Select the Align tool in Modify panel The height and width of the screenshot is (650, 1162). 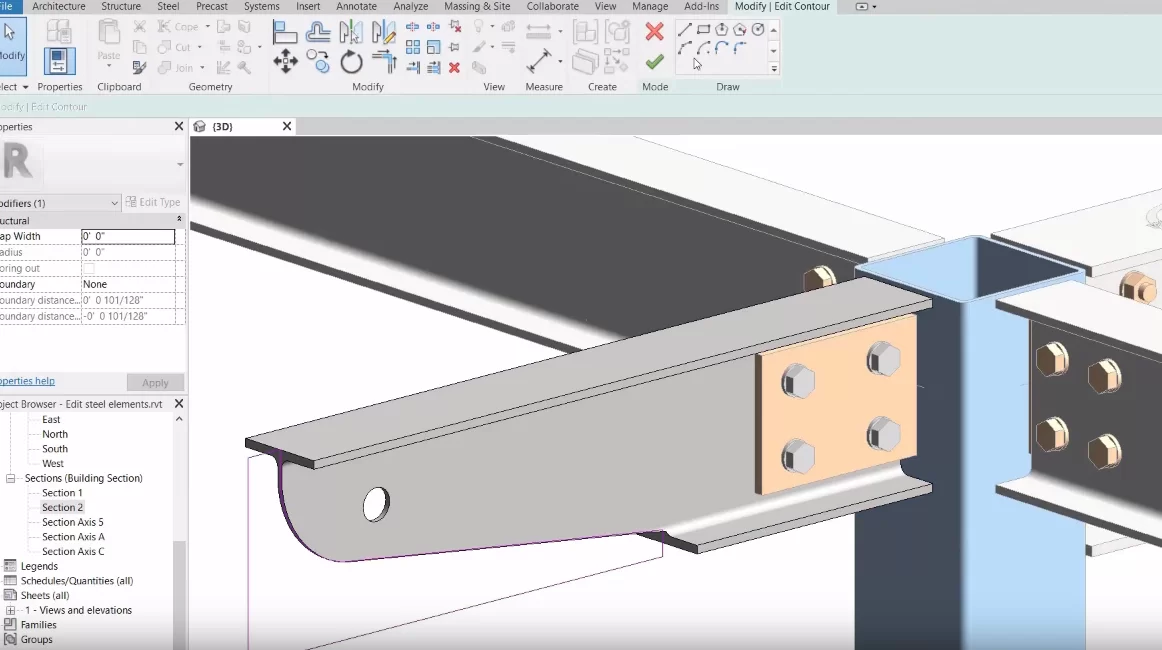click(285, 32)
